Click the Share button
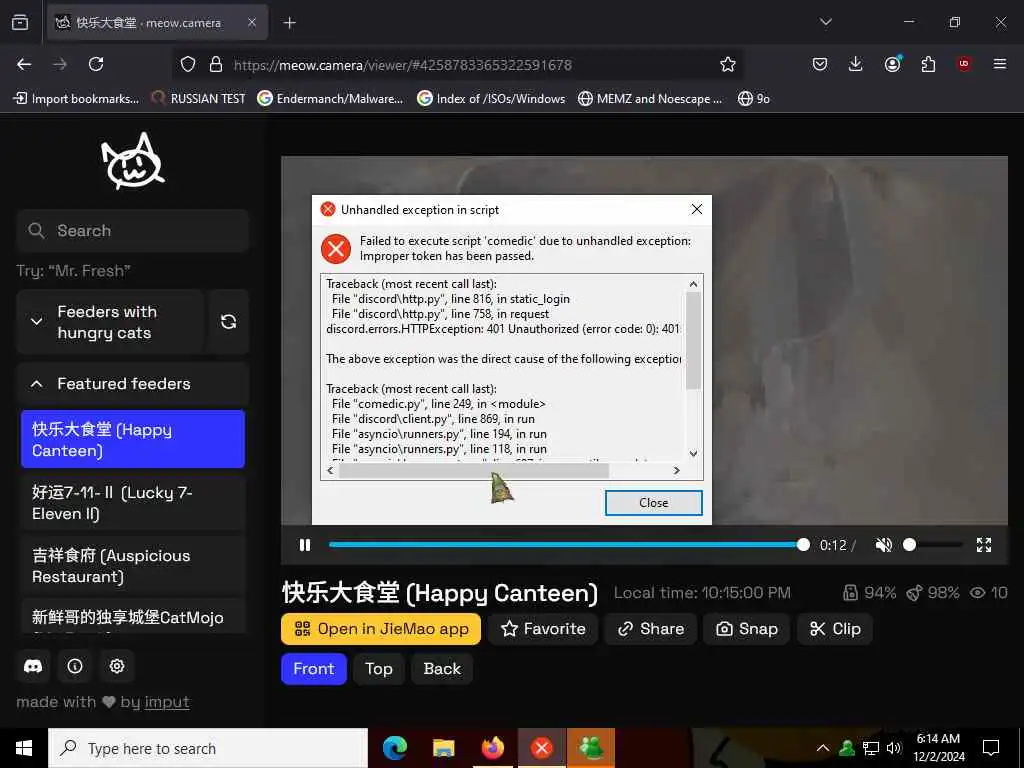This screenshot has width=1024, height=768. [x=650, y=629]
